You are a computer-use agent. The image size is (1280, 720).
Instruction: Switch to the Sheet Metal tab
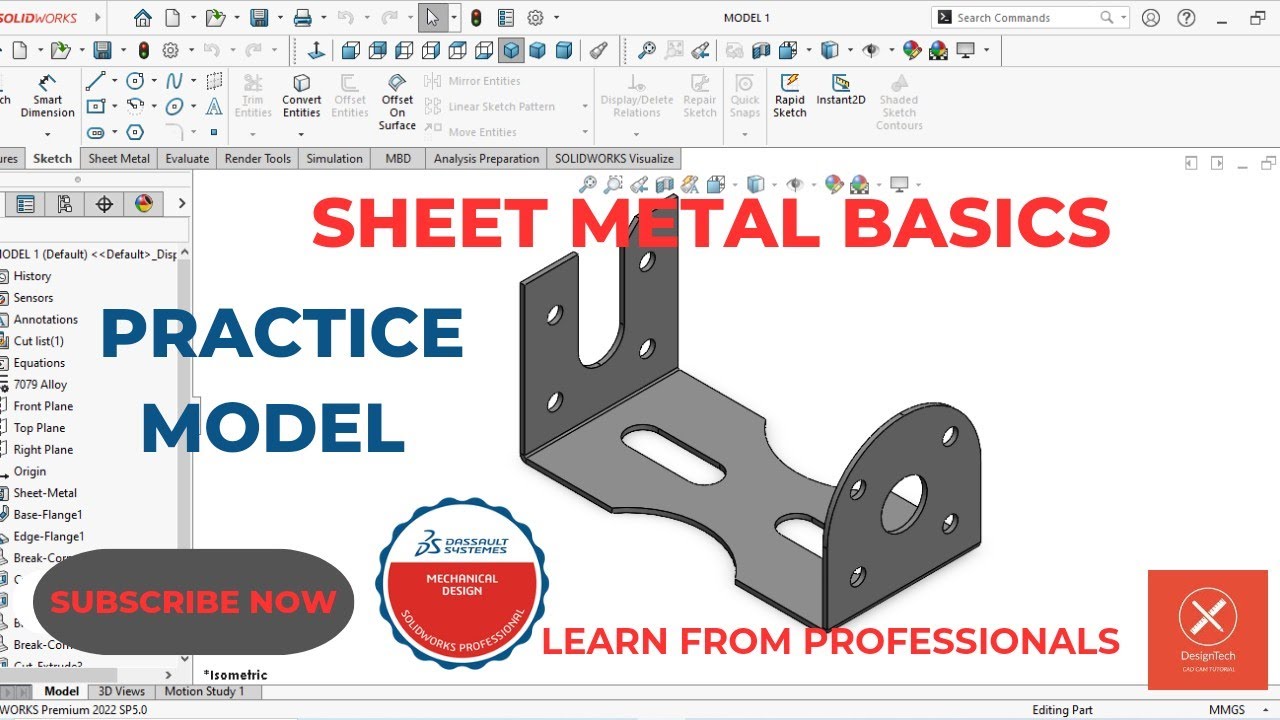(x=119, y=158)
